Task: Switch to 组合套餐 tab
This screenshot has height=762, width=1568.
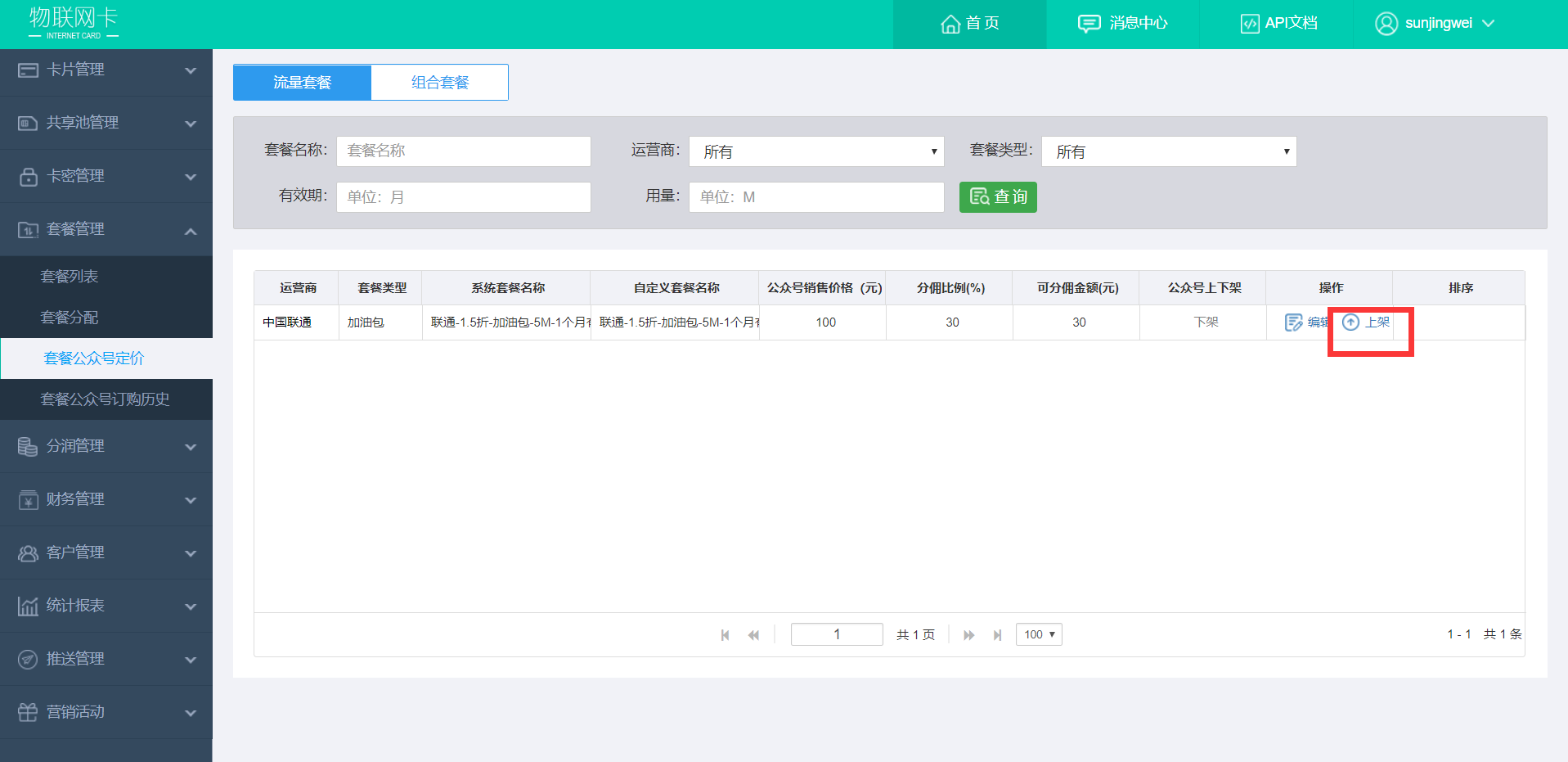Action: coord(440,83)
